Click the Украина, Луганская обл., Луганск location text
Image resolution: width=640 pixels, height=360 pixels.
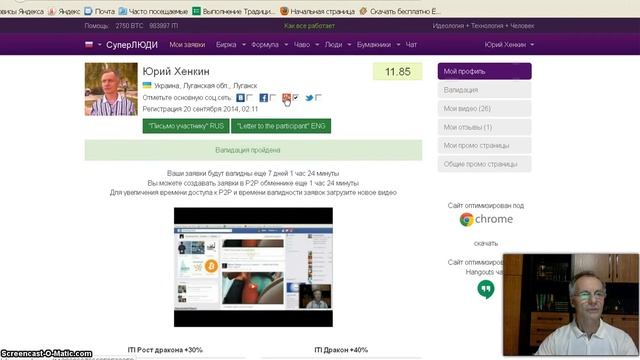(205, 86)
